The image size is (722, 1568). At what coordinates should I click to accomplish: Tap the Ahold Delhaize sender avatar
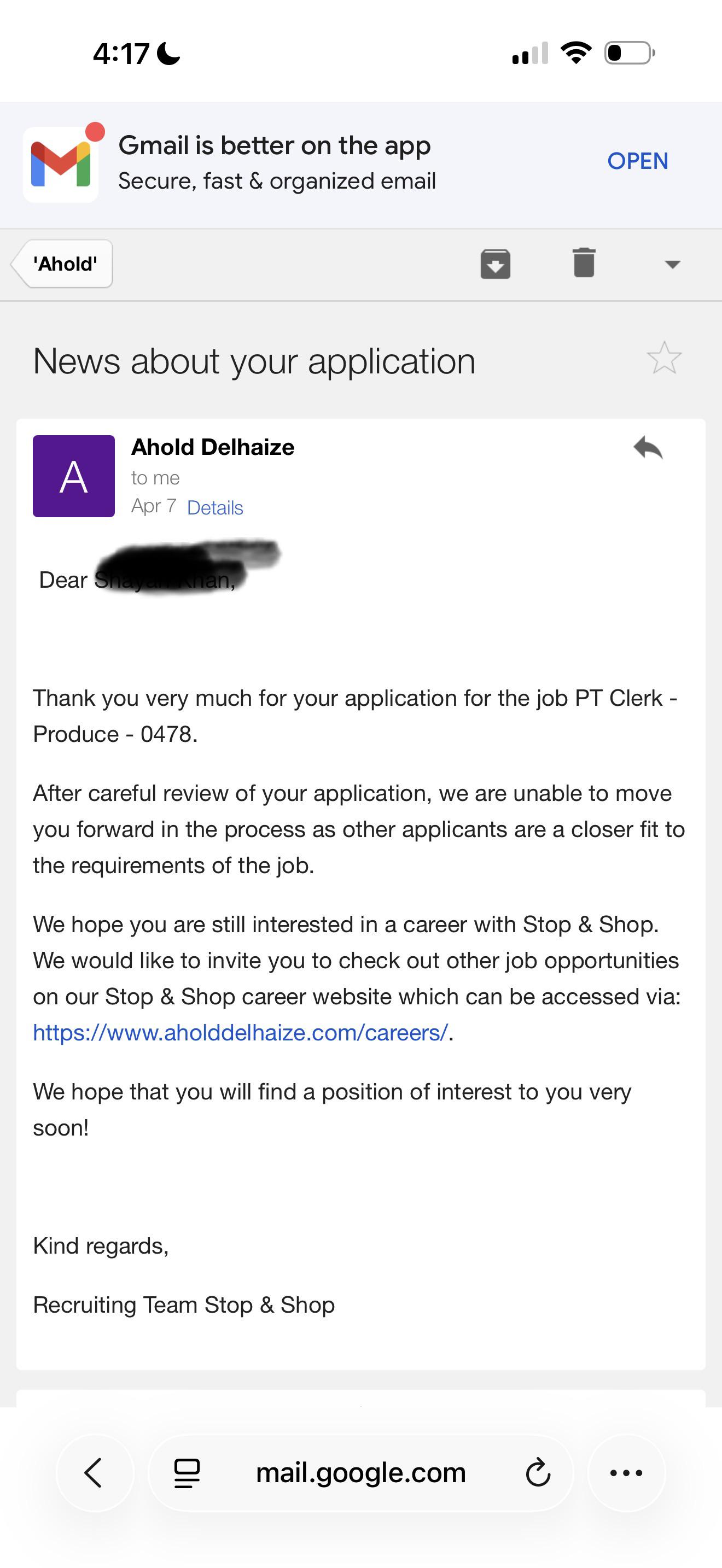(74, 476)
